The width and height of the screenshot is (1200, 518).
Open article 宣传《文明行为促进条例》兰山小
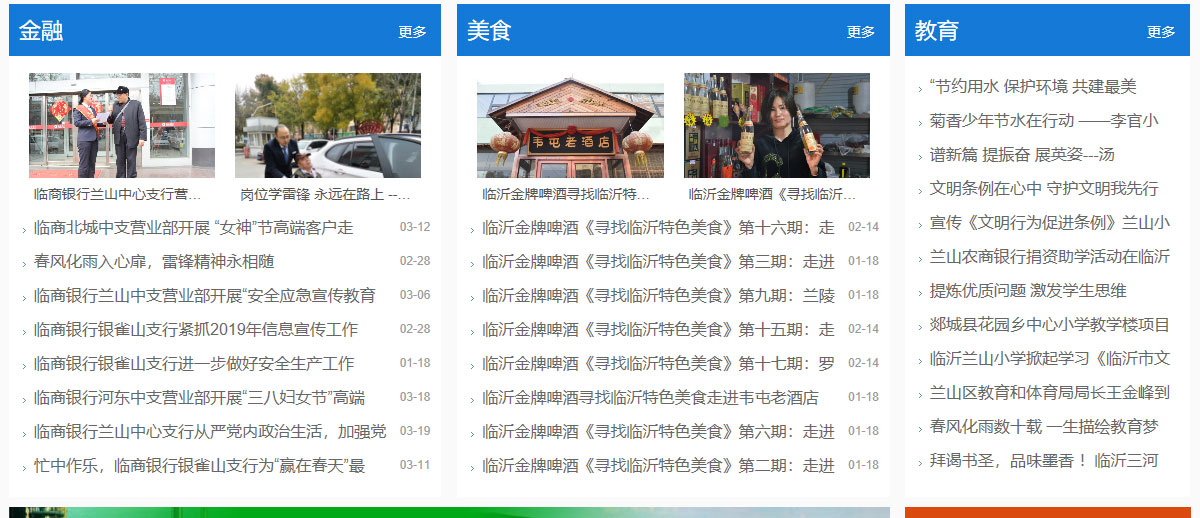(x=1050, y=223)
